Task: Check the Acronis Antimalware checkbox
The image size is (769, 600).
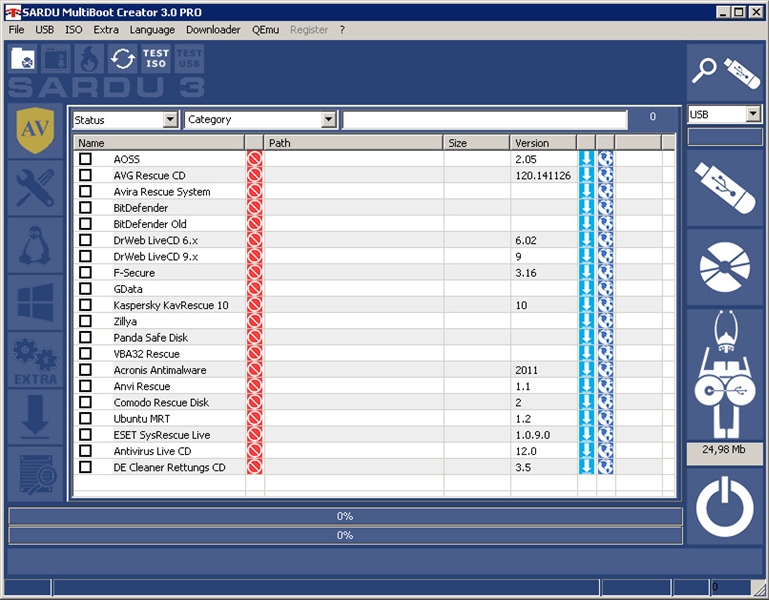Action: point(85,369)
